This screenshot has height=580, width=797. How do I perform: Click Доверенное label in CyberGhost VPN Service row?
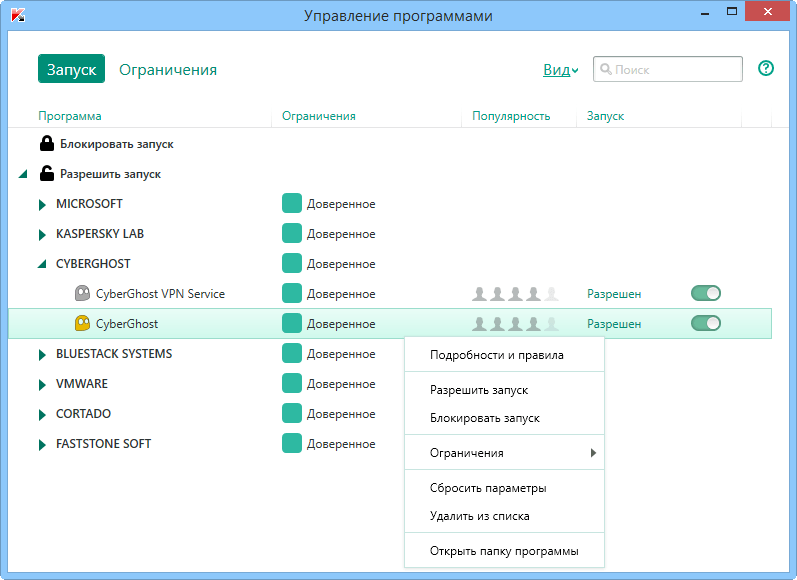(x=341, y=294)
